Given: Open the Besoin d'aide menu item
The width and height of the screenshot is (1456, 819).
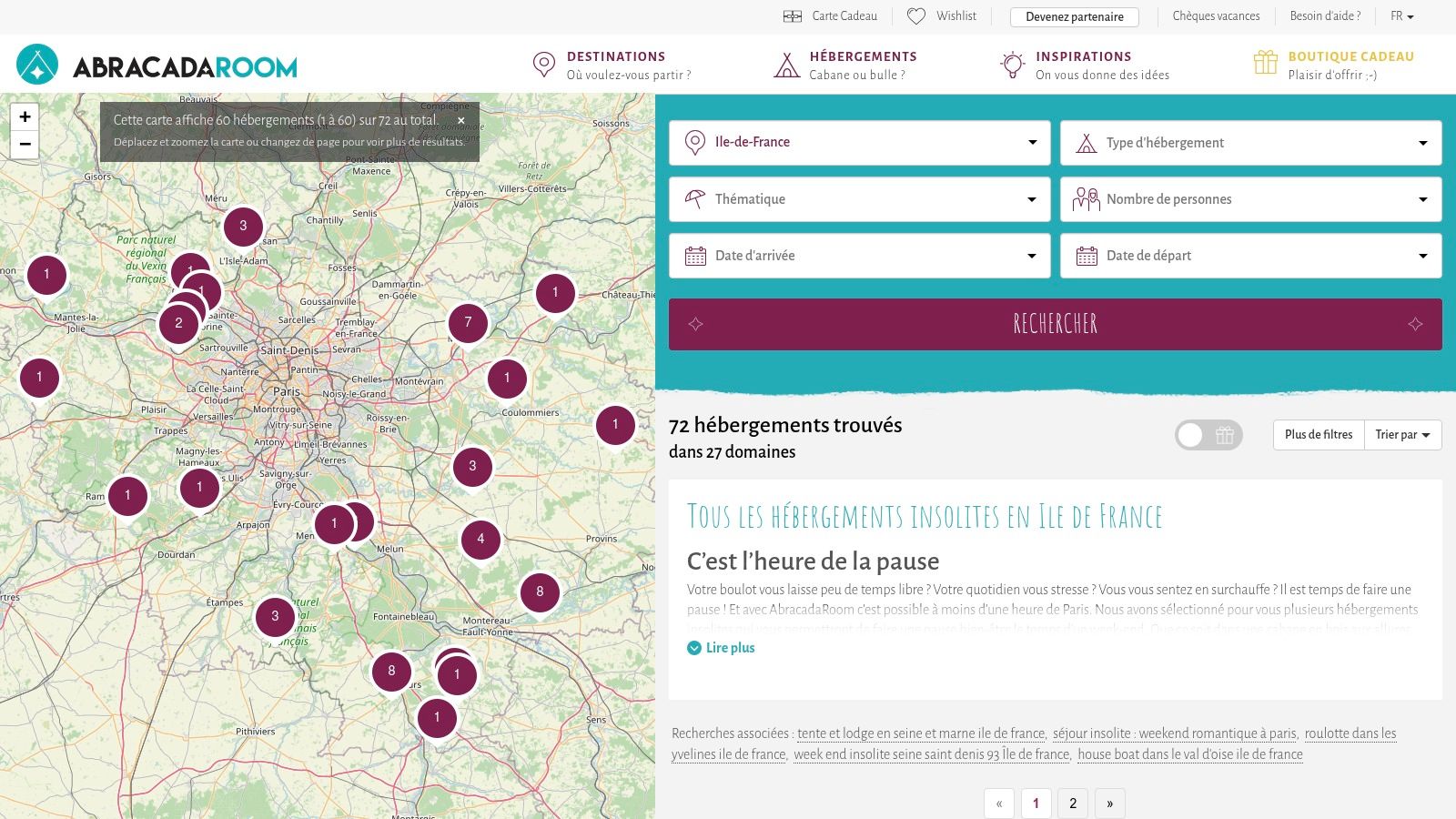Looking at the screenshot, I should [1325, 16].
